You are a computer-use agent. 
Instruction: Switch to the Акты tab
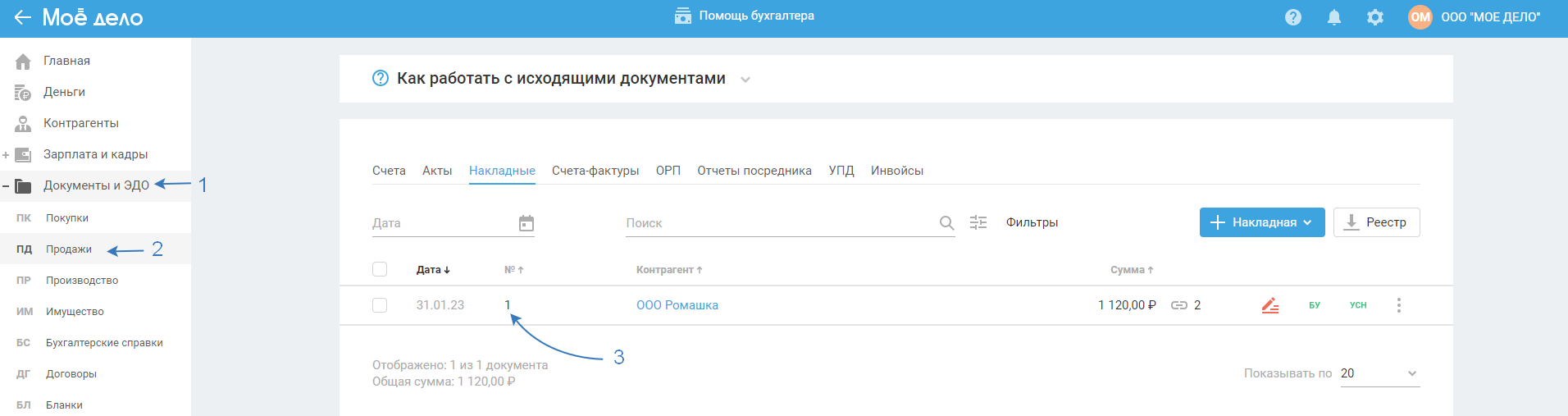click(437, 171)
